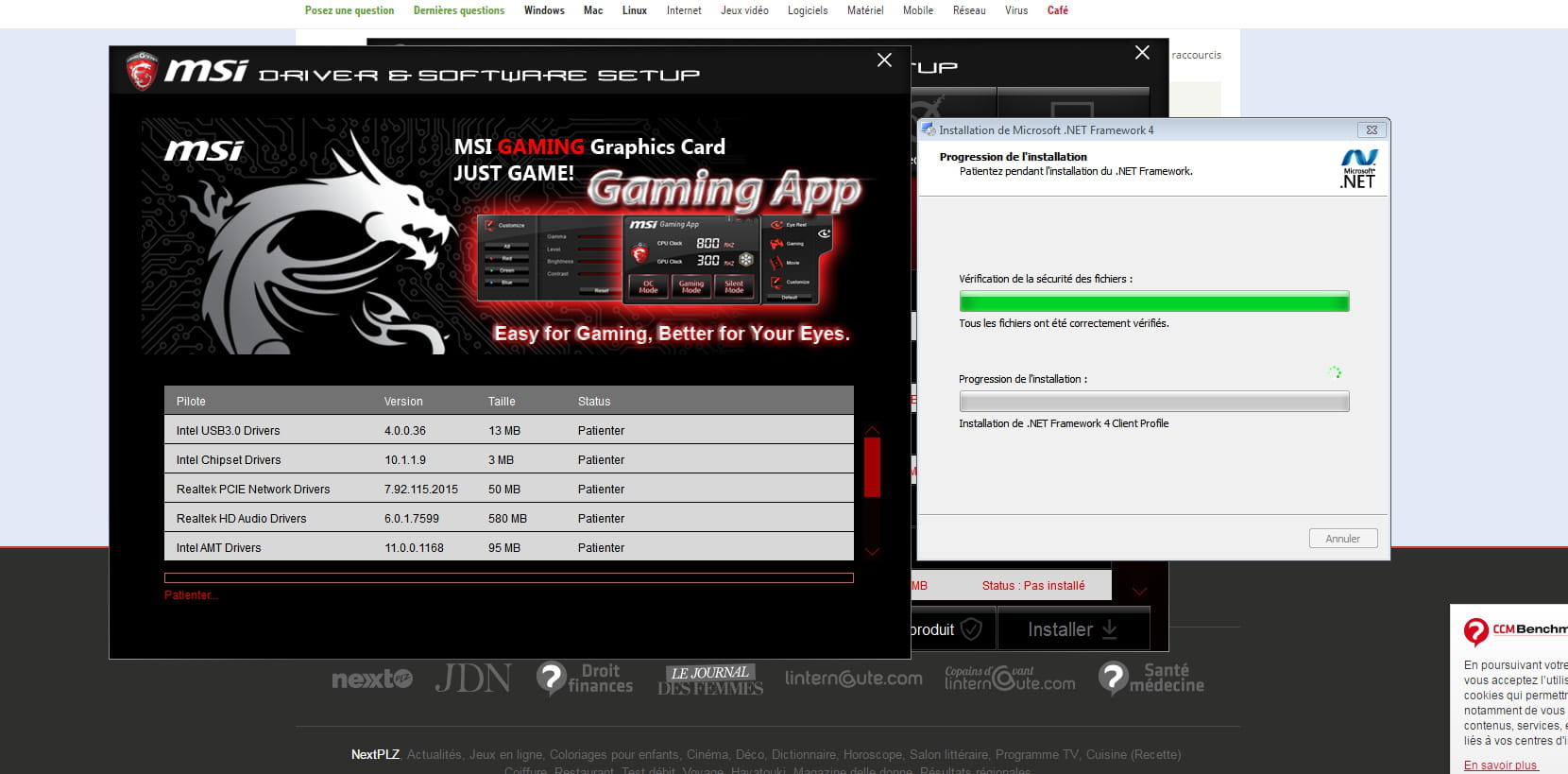Image resolution: width=1568 pixels, height=774 pixels.
Task: Click the OC Mode button in Gaming App banner
Action: [x=648, y=286]
